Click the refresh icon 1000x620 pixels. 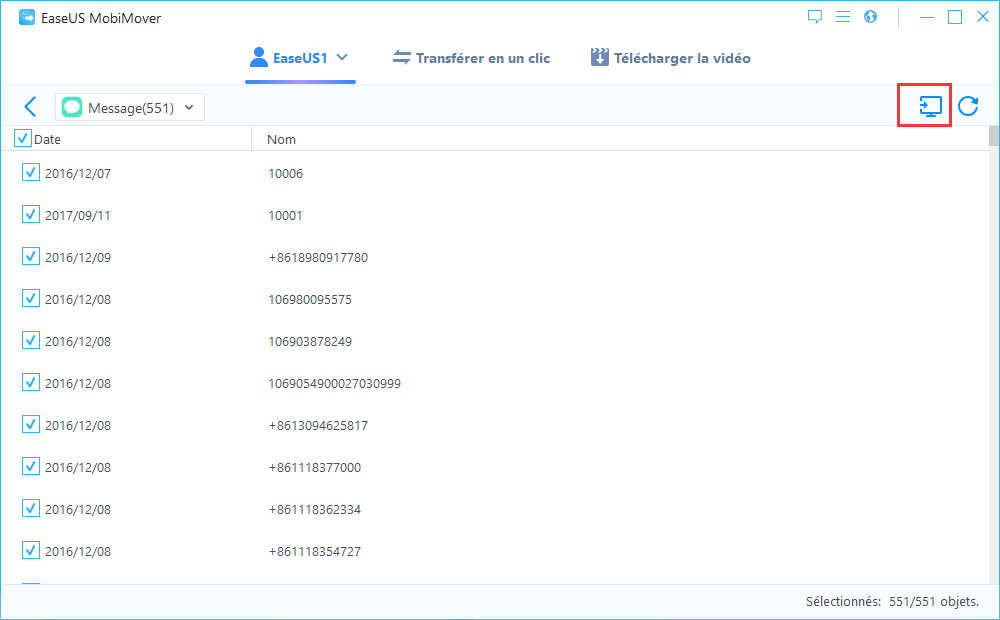point(968,106)
